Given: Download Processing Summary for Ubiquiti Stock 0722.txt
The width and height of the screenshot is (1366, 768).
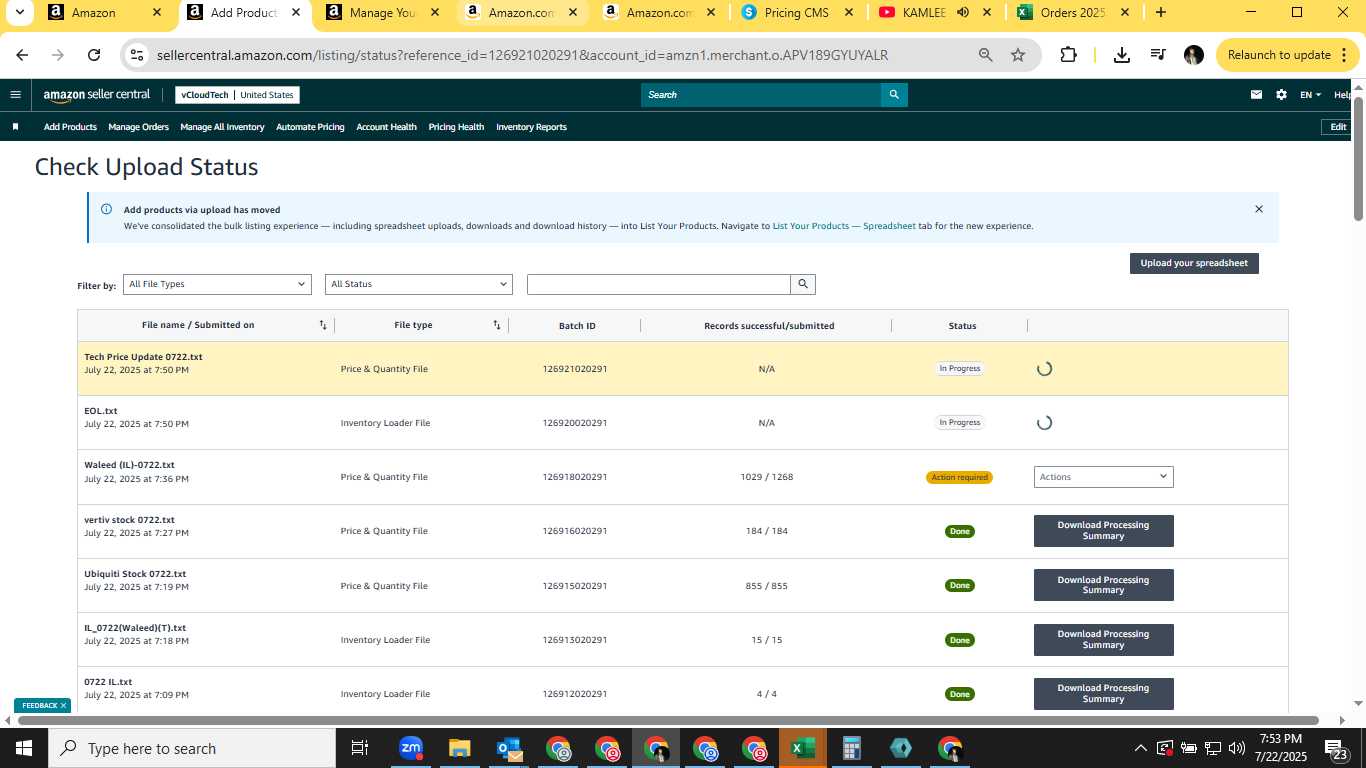Looking at the screenshot, I should tap(1103, 585).
